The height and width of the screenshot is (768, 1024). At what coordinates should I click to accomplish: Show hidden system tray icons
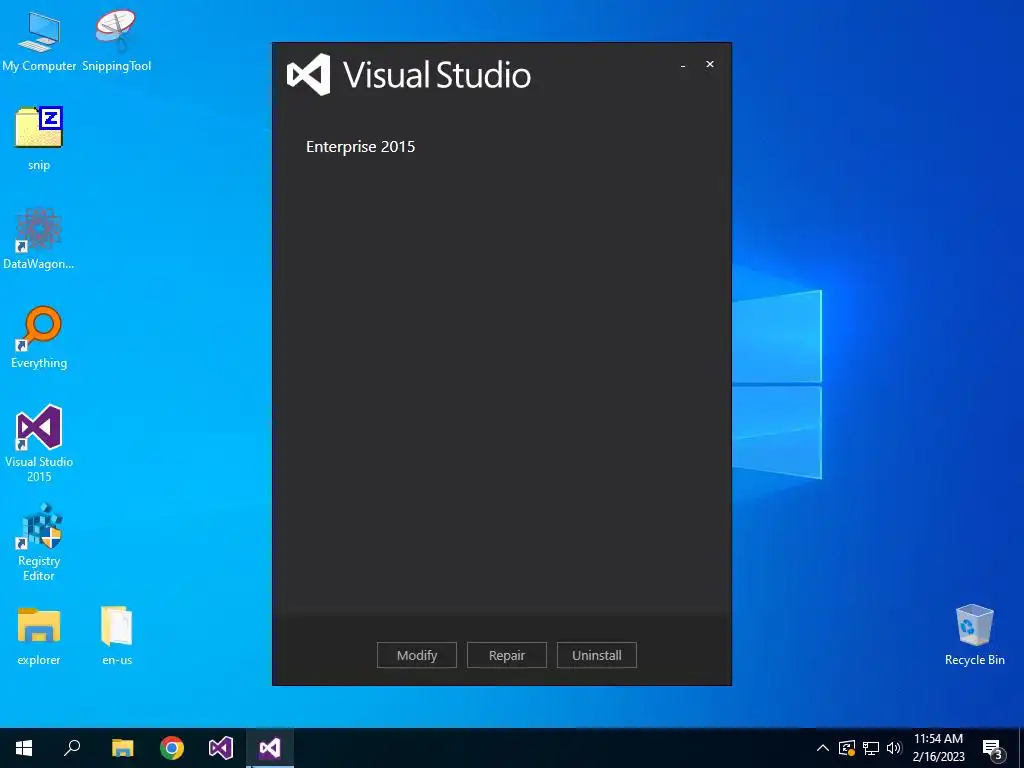(823, 748)
